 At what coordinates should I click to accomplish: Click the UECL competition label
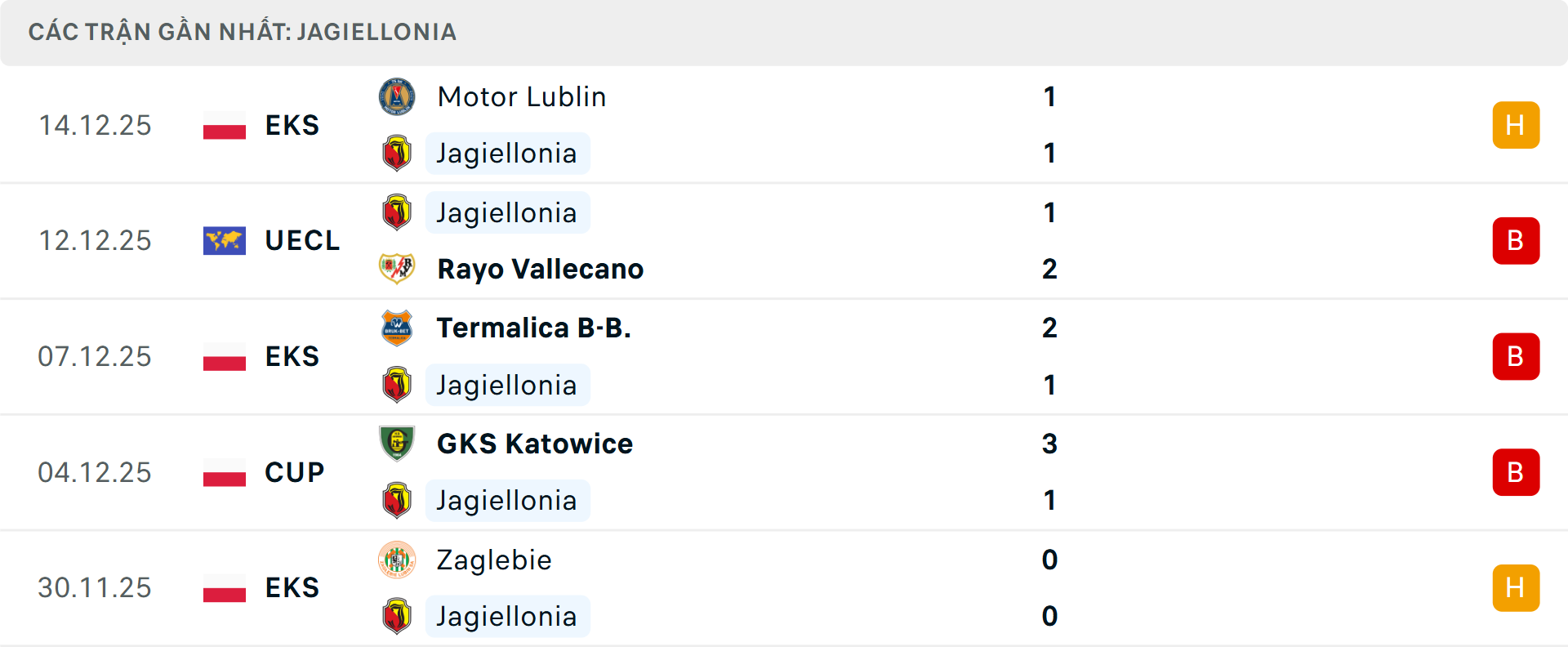click(302, 241)
